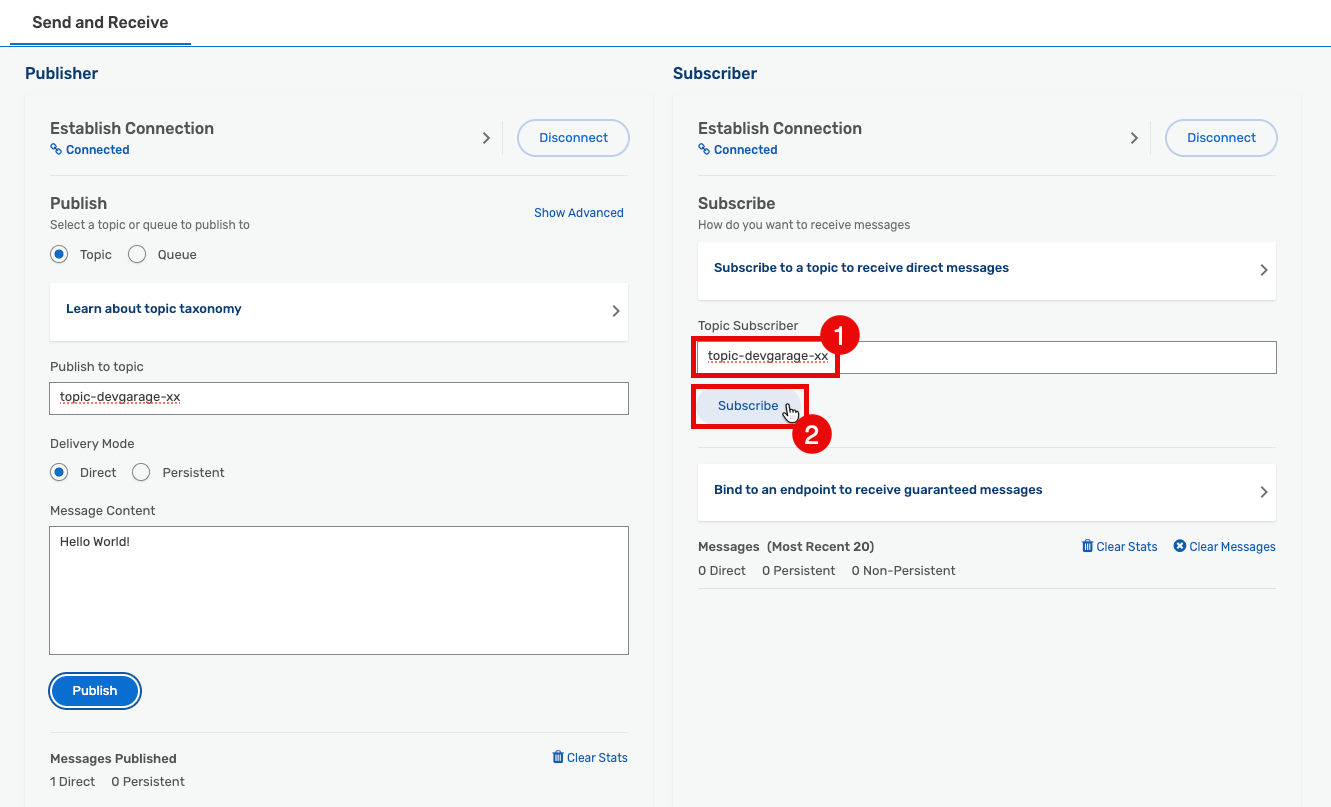Click Subscriber 'Connected' status text

coord(746,150)
